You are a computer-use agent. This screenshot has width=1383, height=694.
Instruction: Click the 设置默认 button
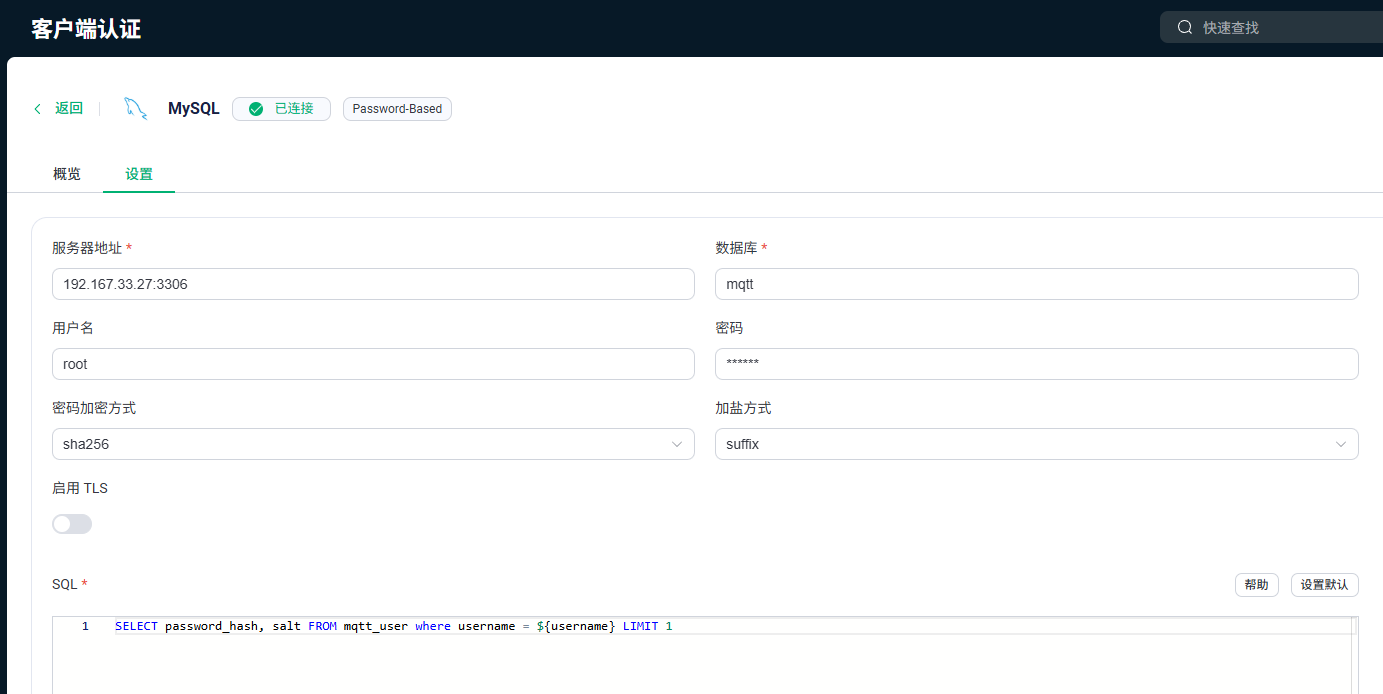click(x=1325, y=585)
